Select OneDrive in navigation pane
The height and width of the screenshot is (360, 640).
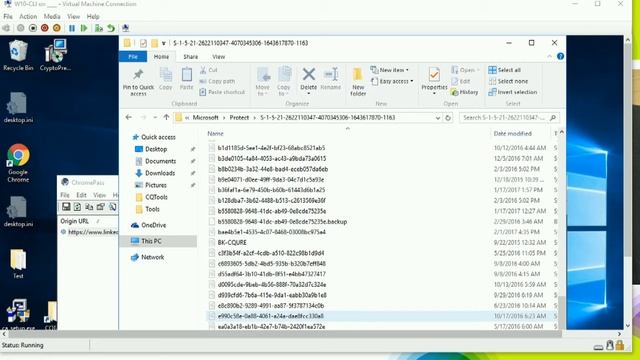(x=153, y=225)
